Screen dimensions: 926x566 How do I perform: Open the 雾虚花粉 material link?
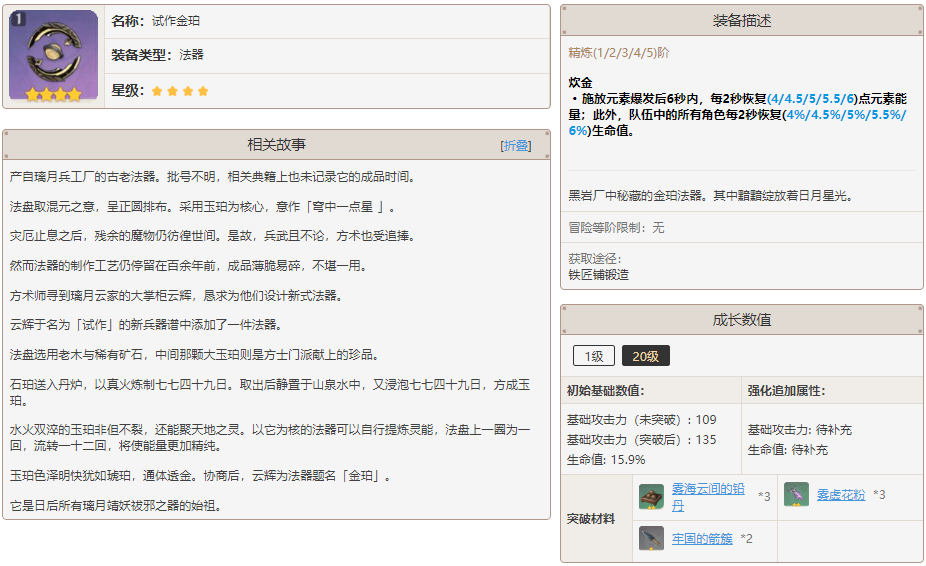840,495
